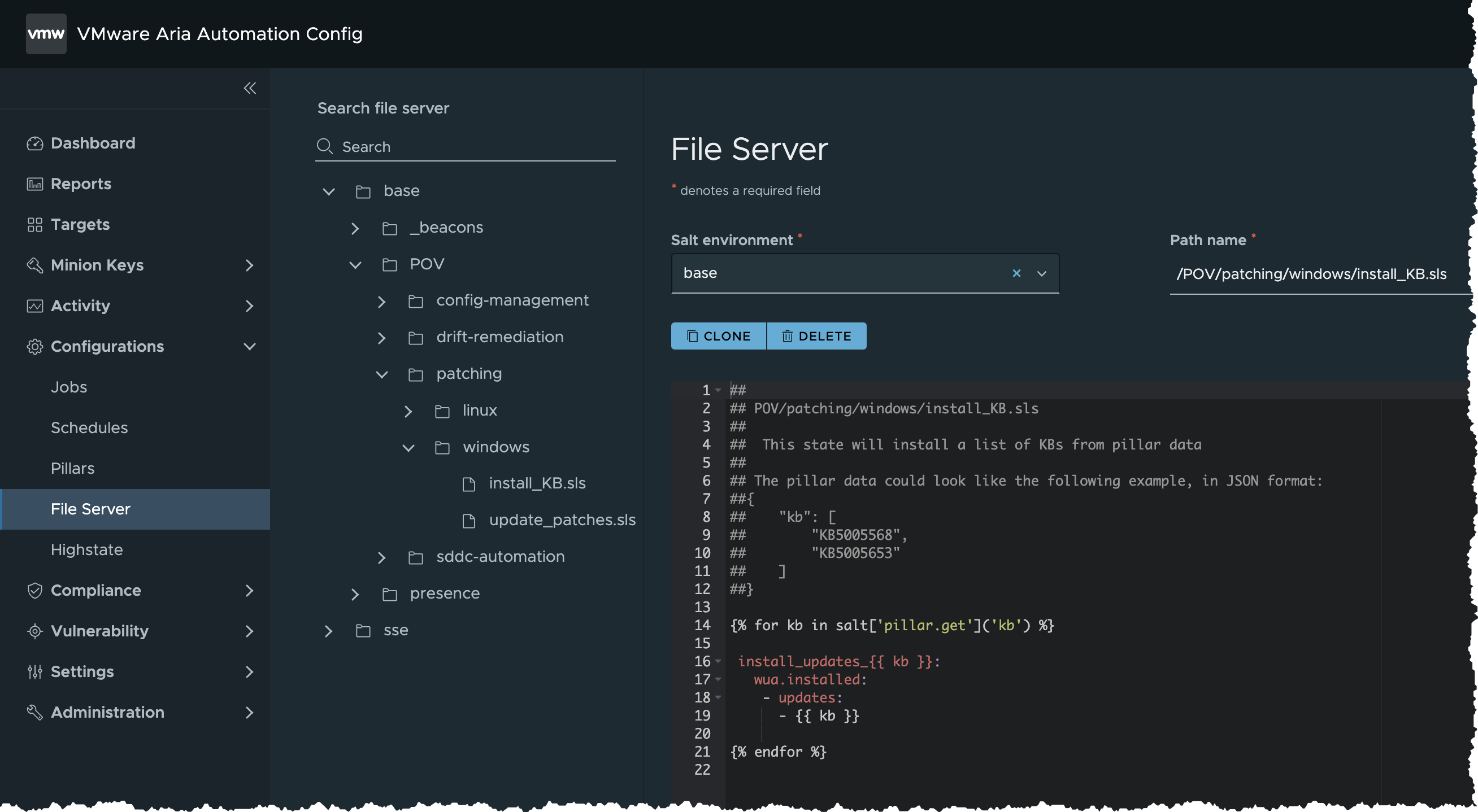
Task: Click the windows folder icon
Action: [x=442, y=448]
